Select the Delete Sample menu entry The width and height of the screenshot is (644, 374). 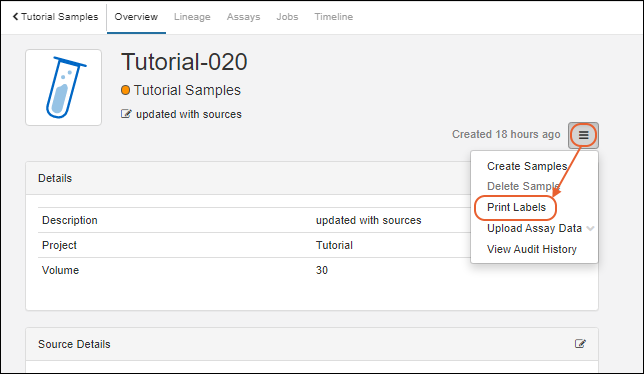(x=523, y=186)
